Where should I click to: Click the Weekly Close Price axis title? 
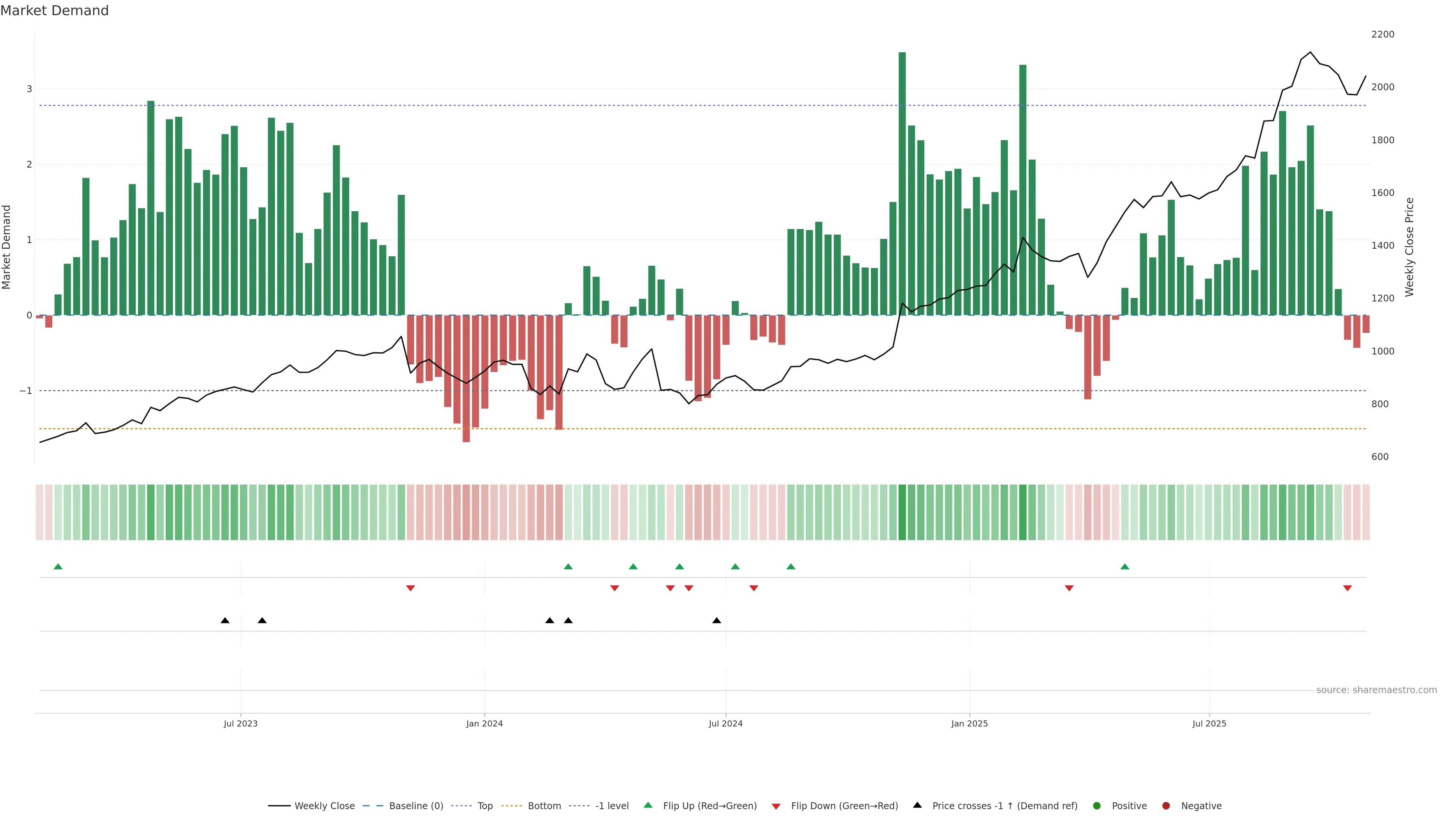coord(1409,246)
